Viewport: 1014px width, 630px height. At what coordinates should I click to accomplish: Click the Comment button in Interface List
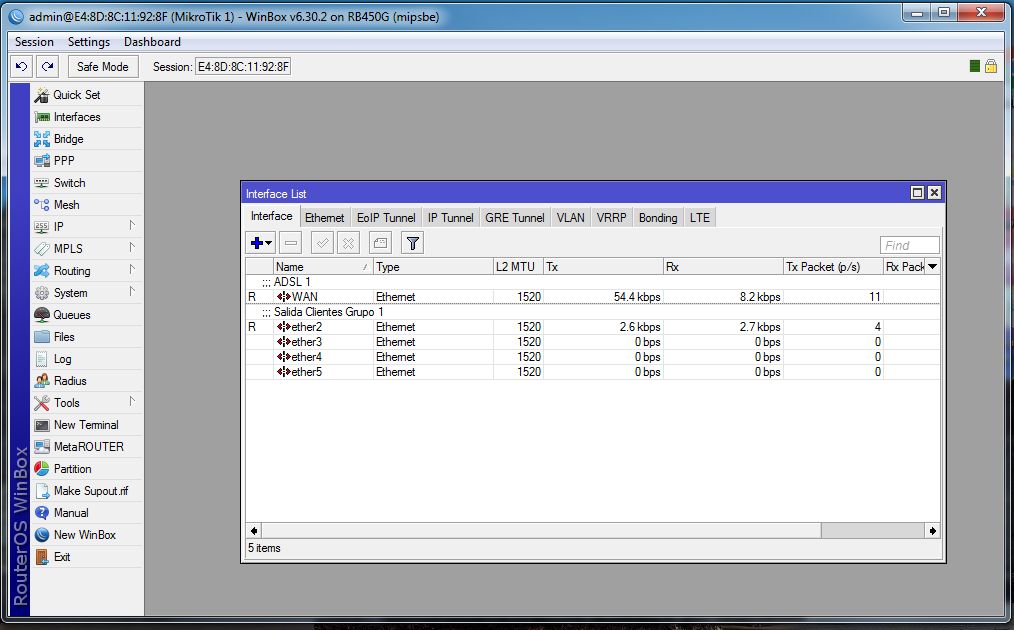pos(380,243)
